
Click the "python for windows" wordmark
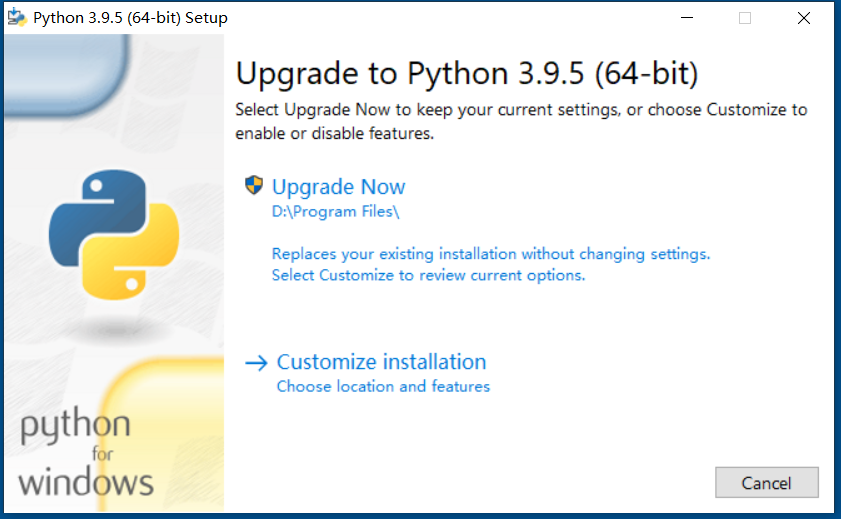coord(86,451)
